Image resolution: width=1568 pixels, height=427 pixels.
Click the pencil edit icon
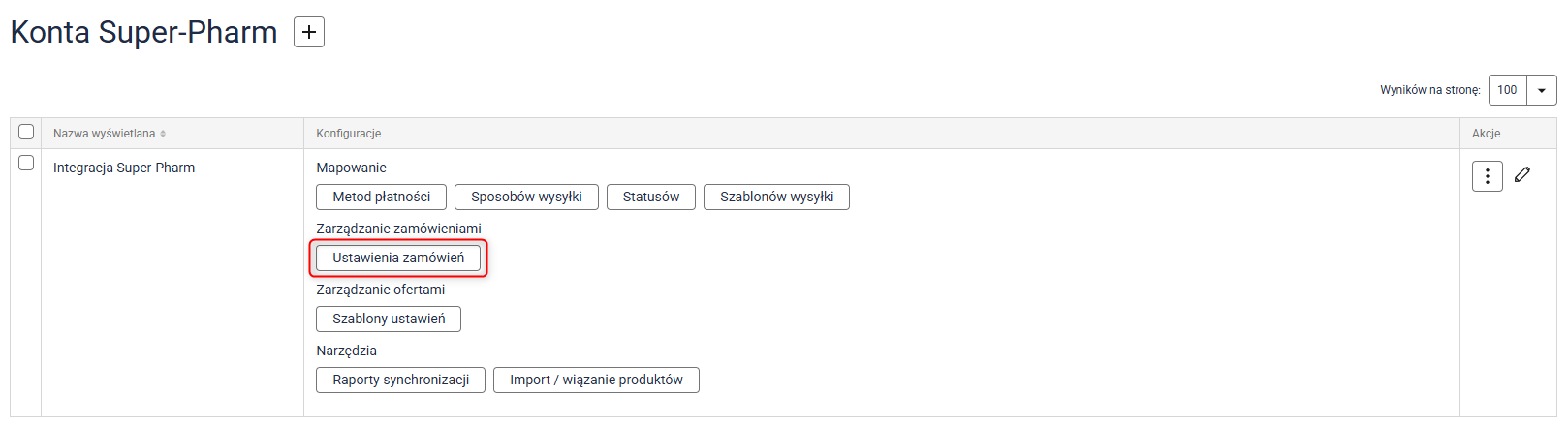1522,175
